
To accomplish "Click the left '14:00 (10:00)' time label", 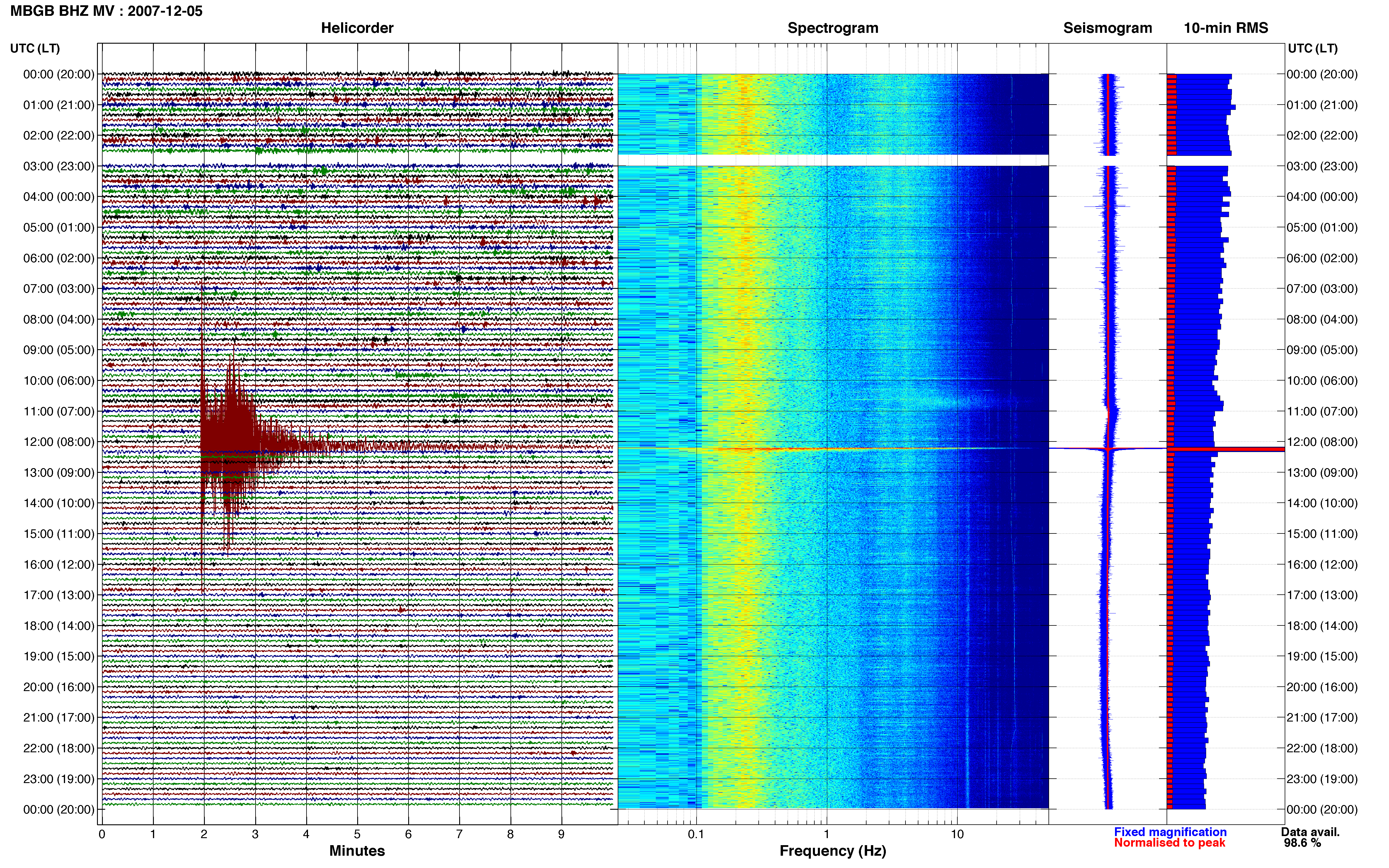I will coord(59,504).
